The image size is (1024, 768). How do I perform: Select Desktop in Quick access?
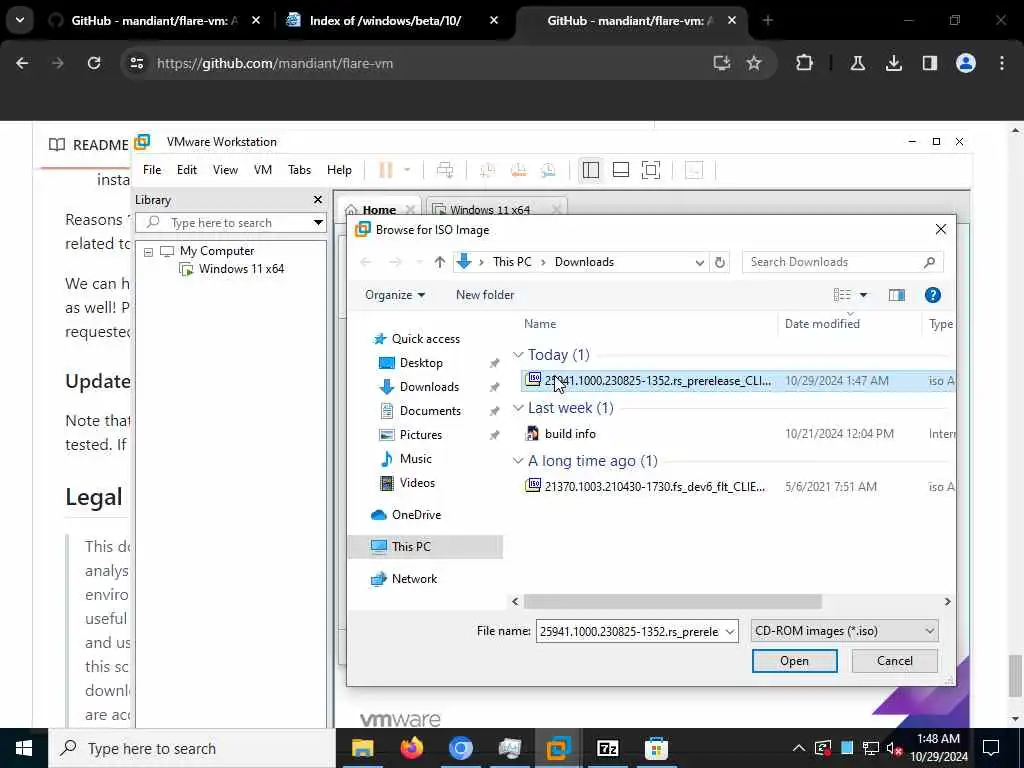421,363
